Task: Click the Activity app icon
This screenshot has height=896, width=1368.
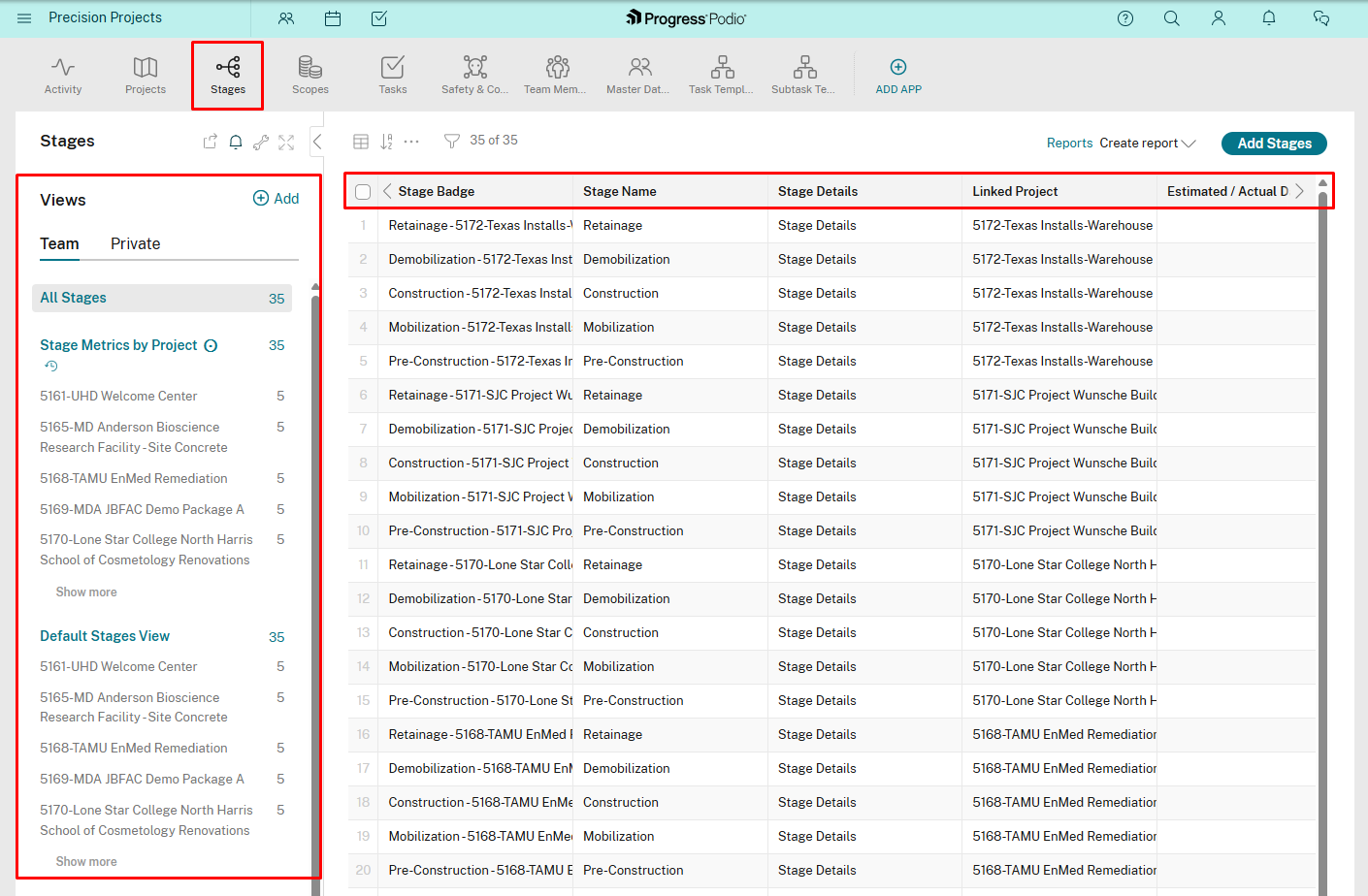Action: click(62, 75)
